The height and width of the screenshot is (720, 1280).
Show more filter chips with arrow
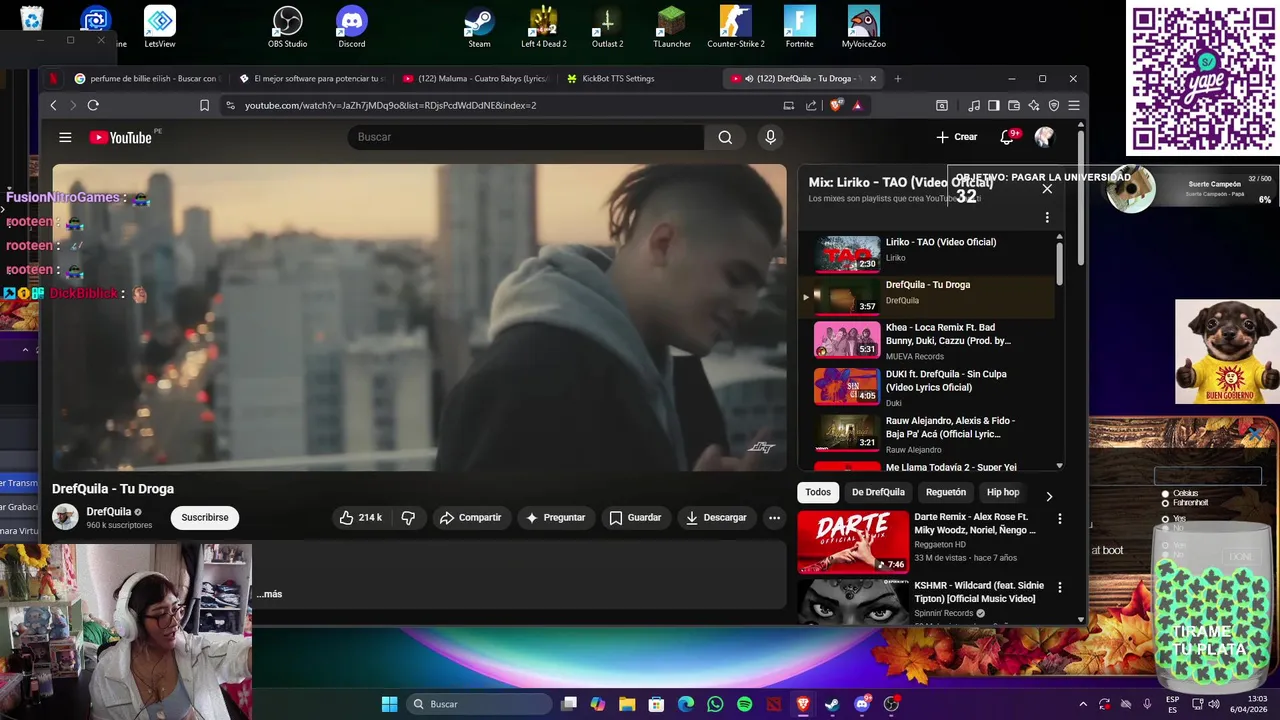(x=1049, y=496)
